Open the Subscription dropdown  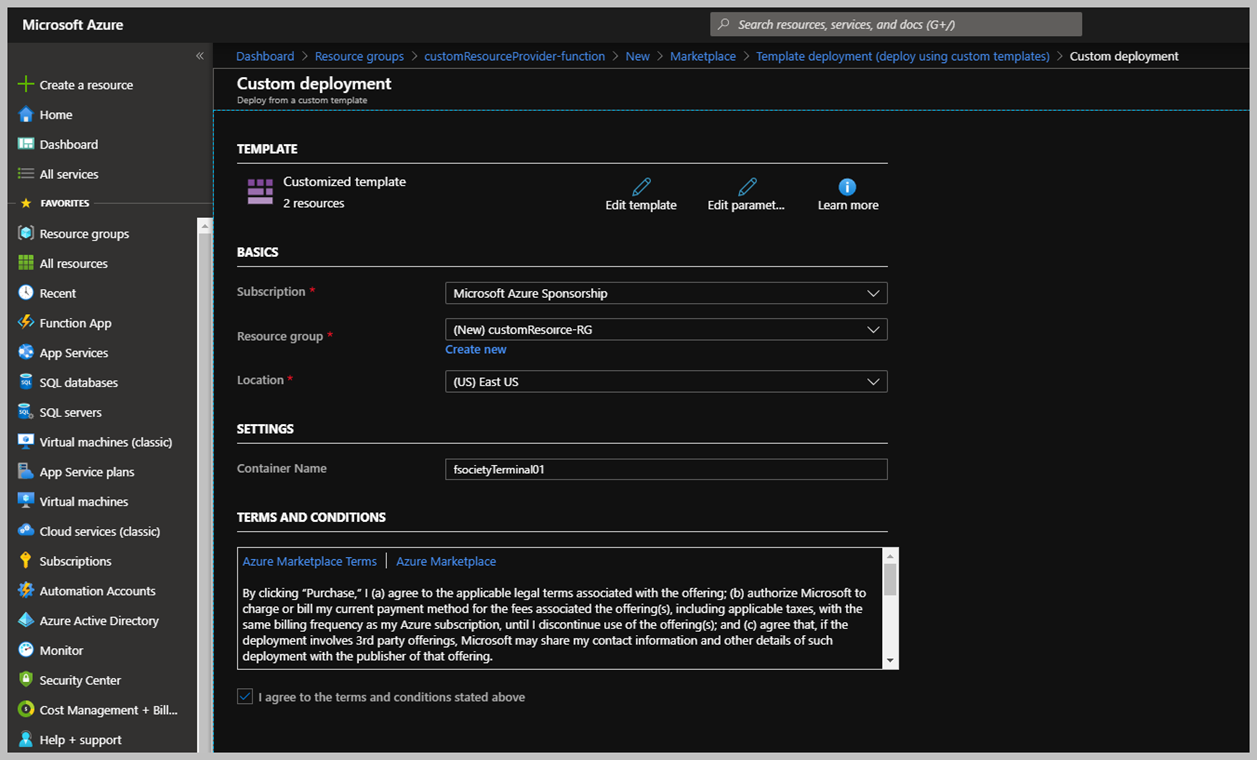click(666, 294)
